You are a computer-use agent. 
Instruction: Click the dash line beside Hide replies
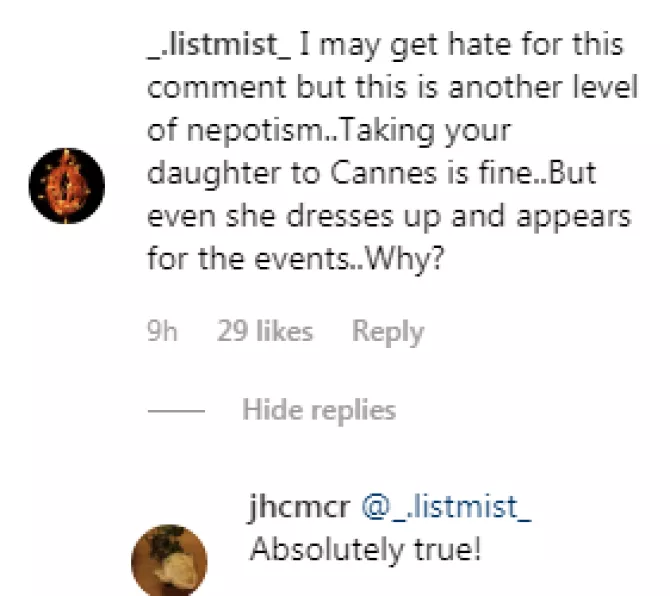click(x=176, y=411)
